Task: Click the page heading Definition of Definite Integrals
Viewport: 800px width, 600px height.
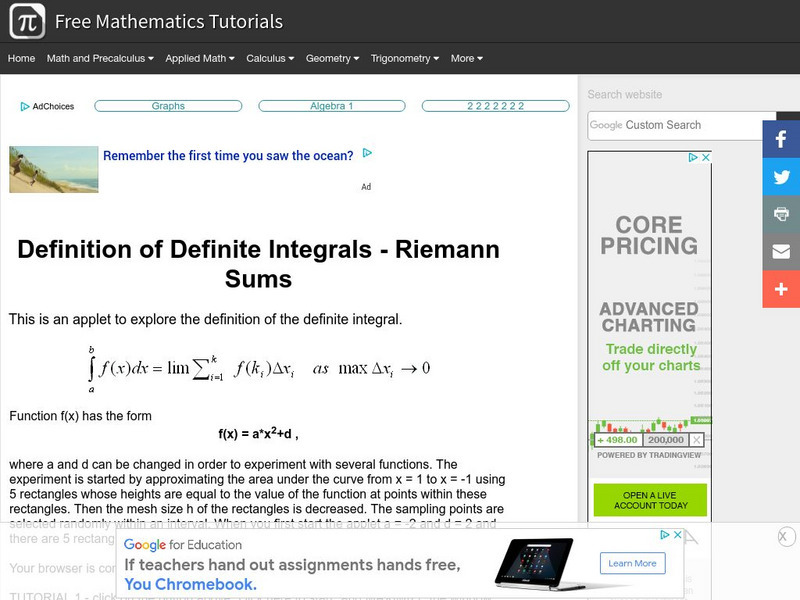Action: coord(258,264)
